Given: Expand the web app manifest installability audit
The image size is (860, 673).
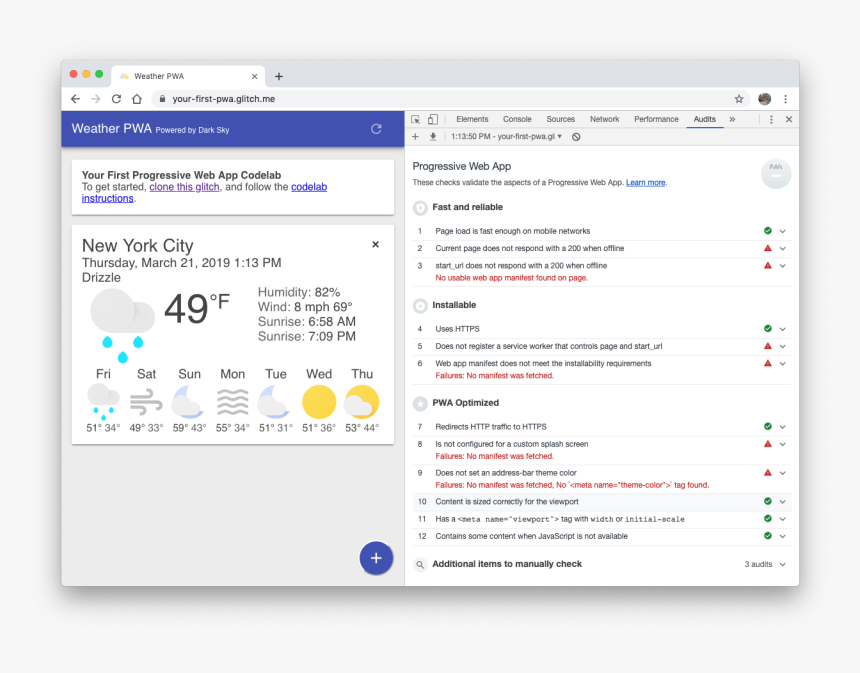Looking at the screenshot, I should tap(783, 364).
